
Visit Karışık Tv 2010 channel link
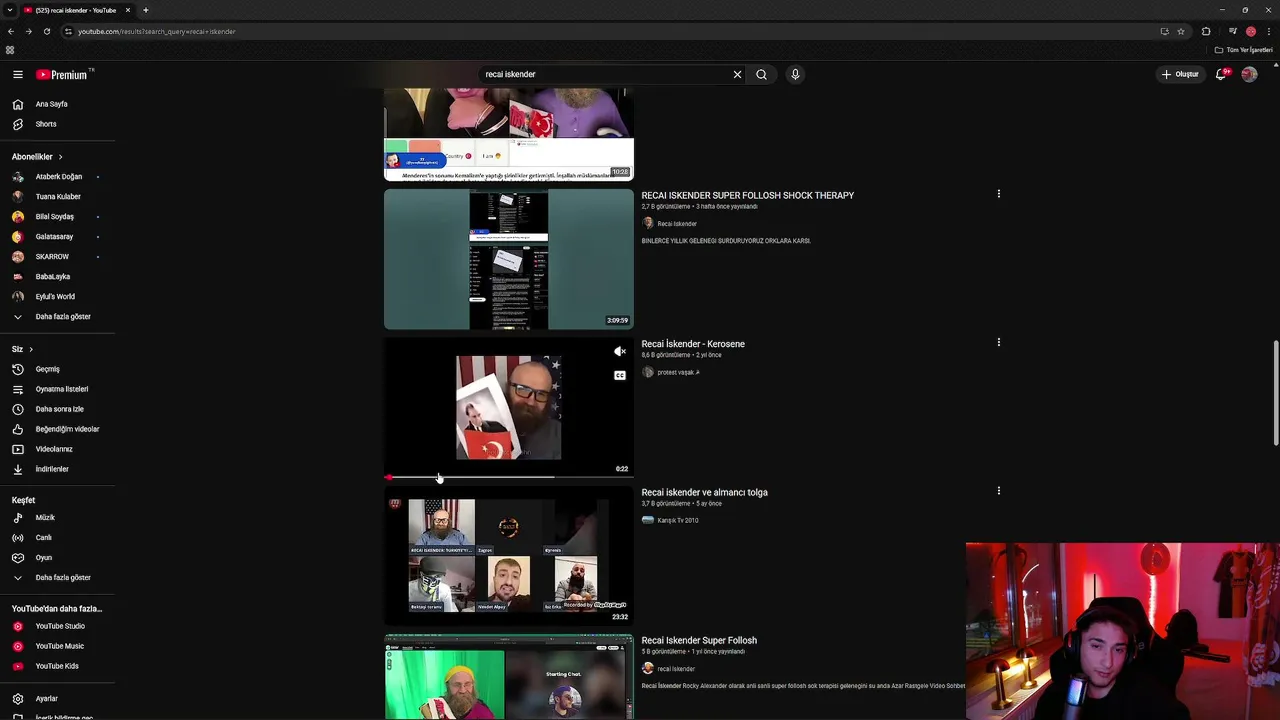(x=678, y=520)
